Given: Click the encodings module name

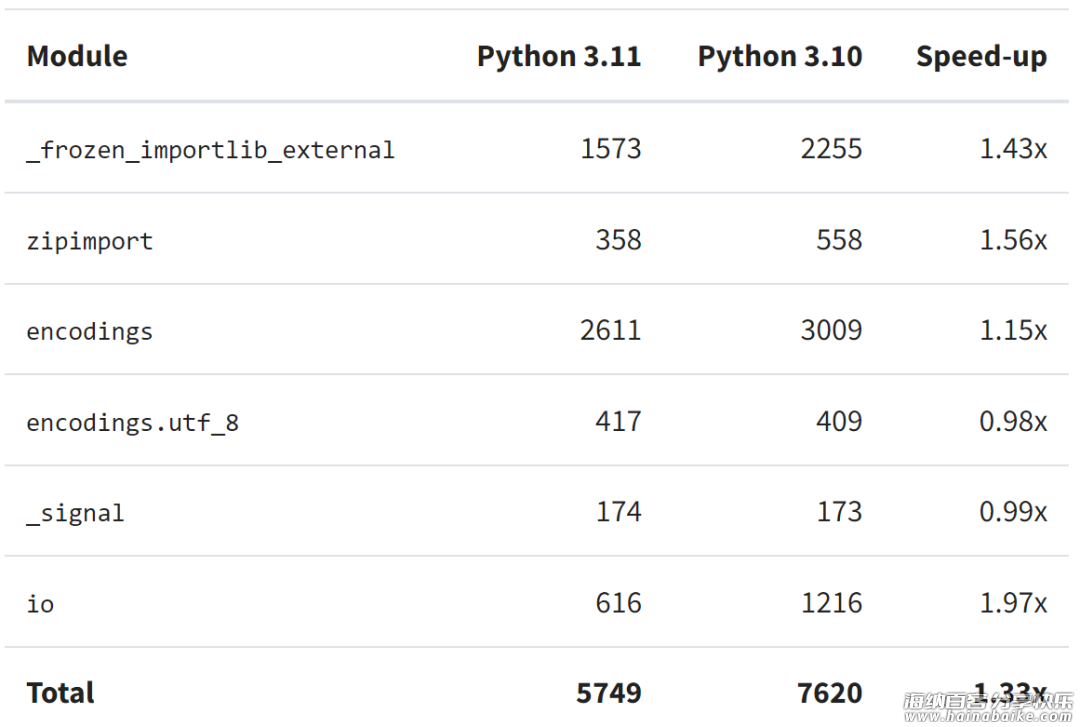Looking at the screenshot, I should pyautogui.click(x=90, y=331).
